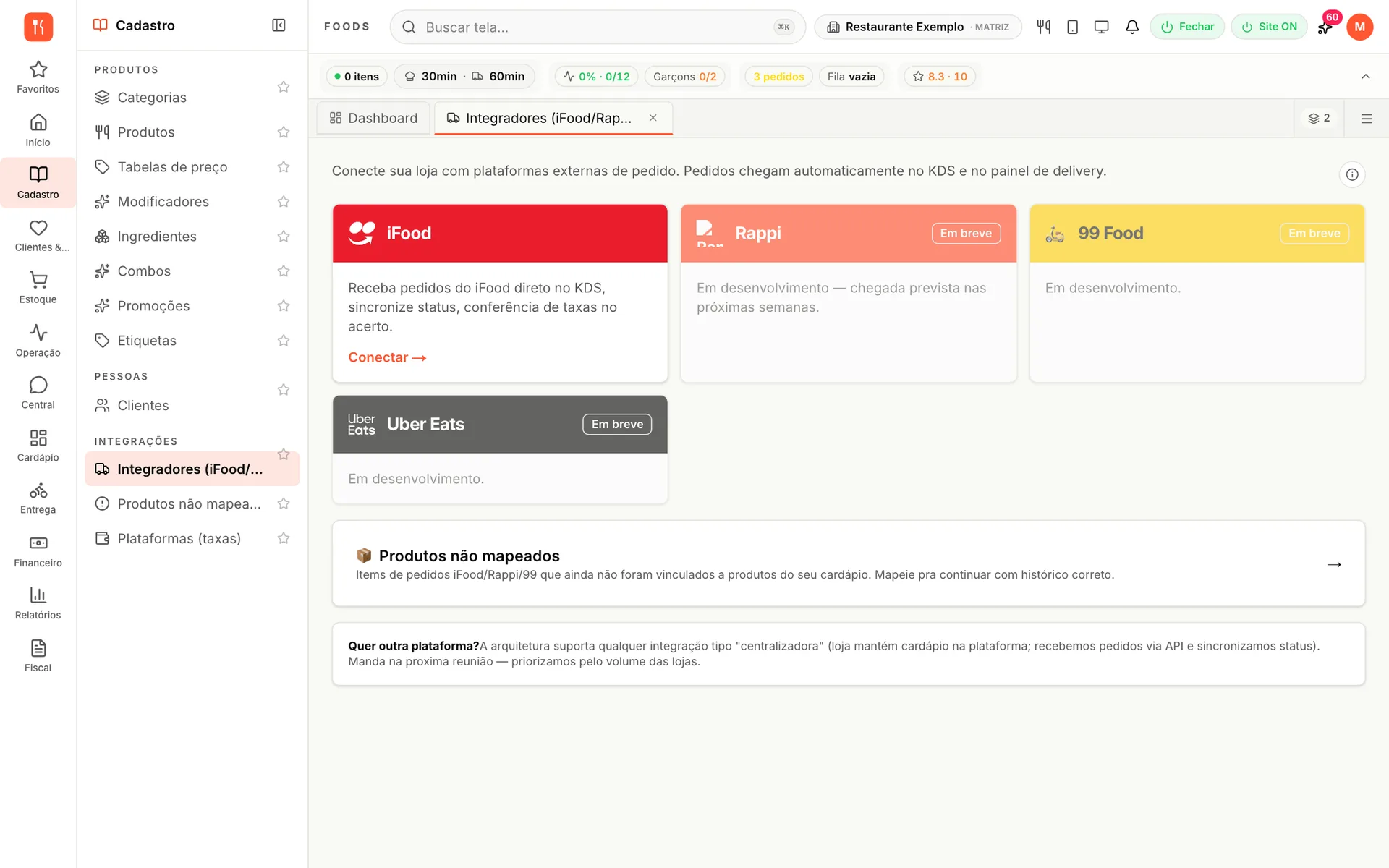
Task: Open Central chat icon
Action: point(38,393)
